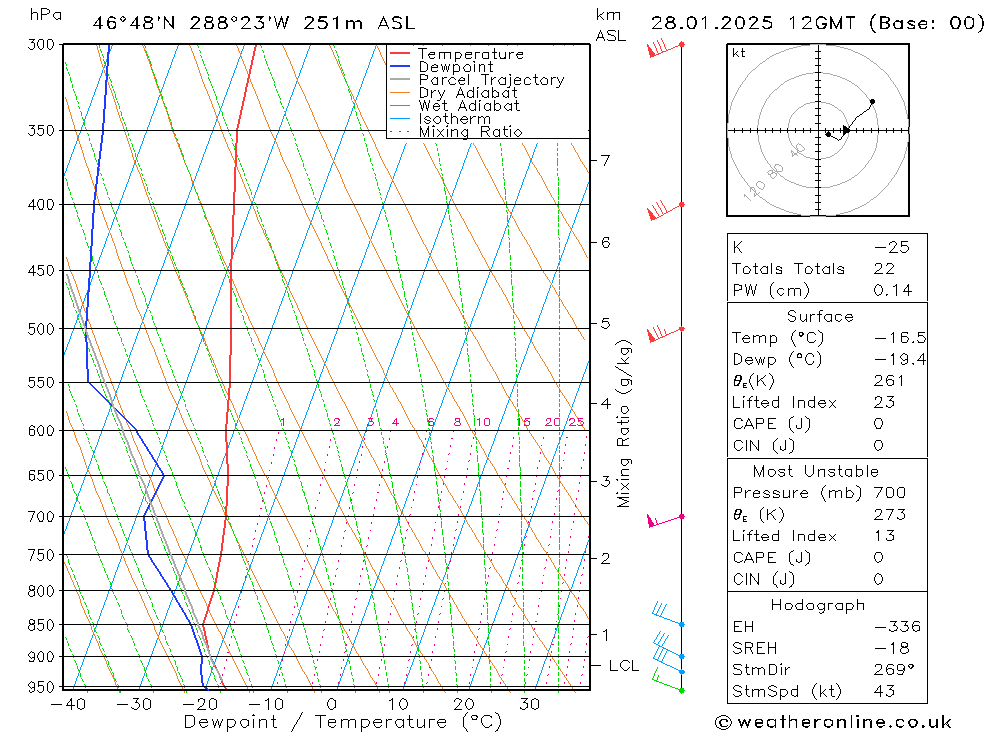
Task: Click the 30 temperature axis label
Action: coord(529,704)
